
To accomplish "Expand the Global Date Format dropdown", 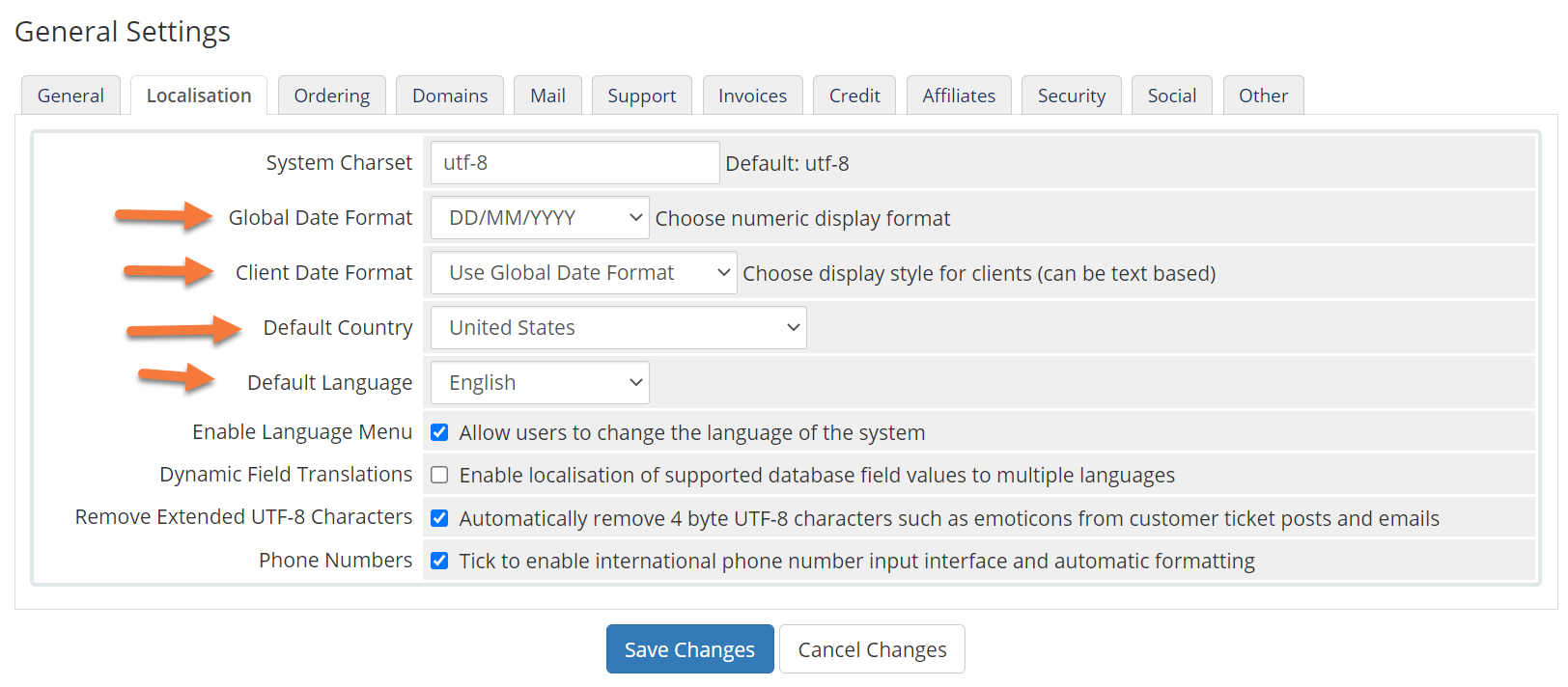I will [x=540, y=218].
